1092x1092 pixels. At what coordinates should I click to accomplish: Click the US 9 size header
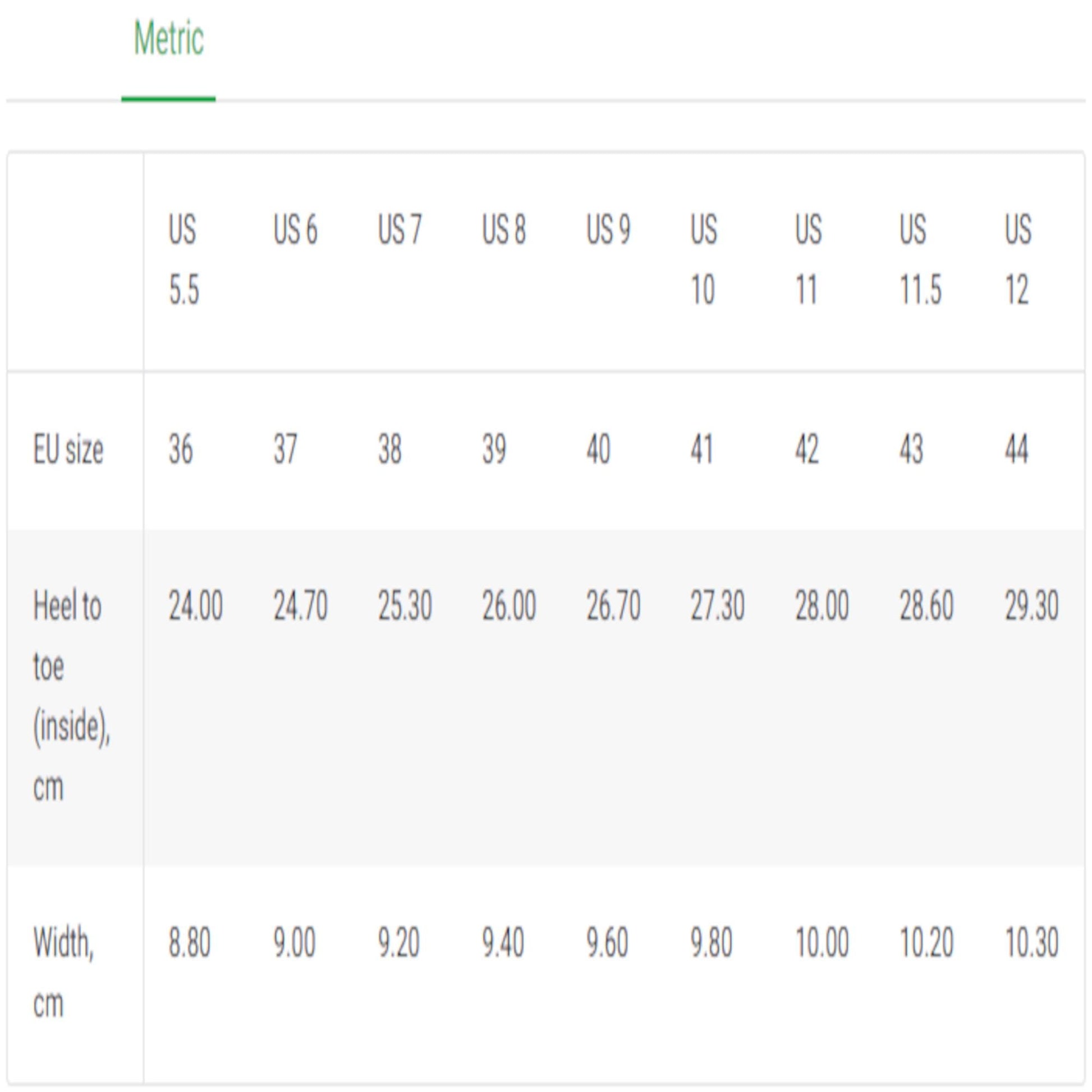(x=608, y=230)
